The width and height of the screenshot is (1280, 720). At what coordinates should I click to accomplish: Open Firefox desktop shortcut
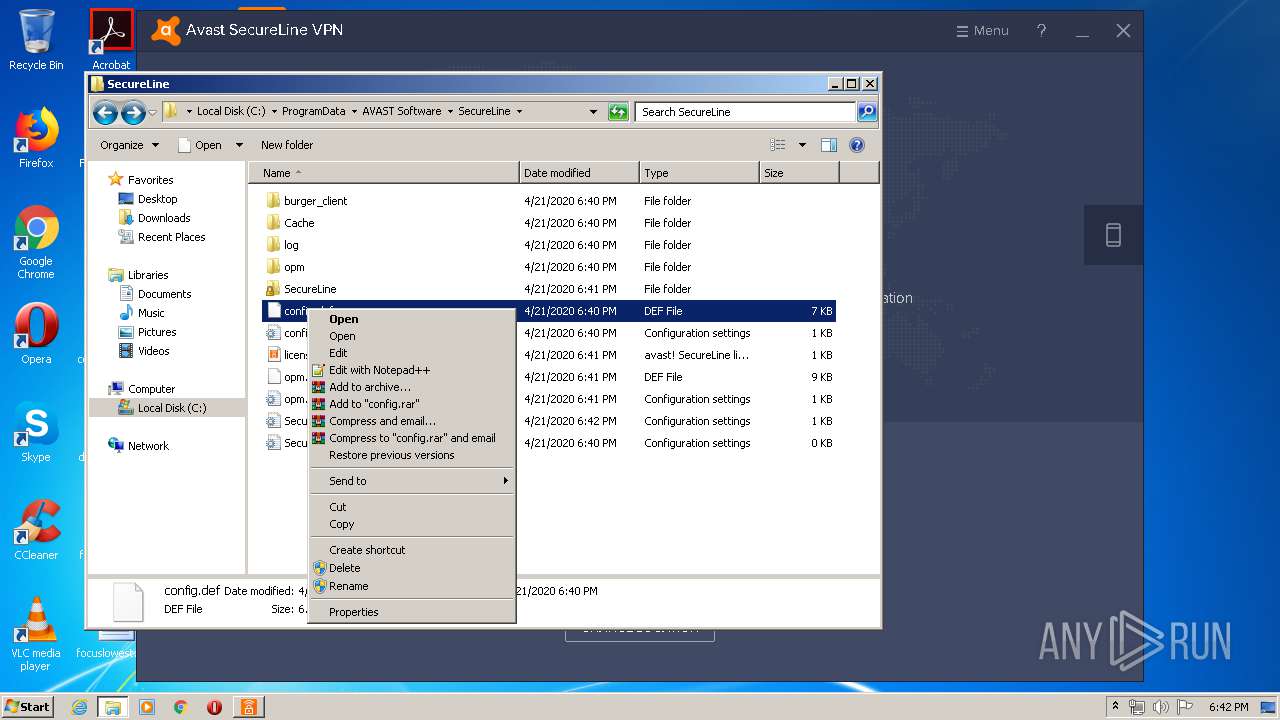point(36,138)
